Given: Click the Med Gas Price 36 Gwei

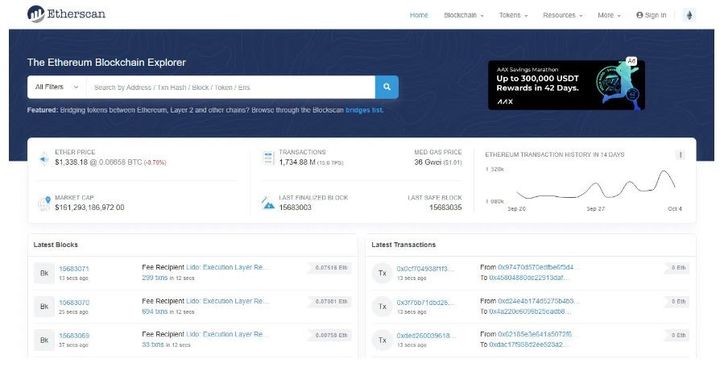Looking at the screenshot, I should (428, 162).
